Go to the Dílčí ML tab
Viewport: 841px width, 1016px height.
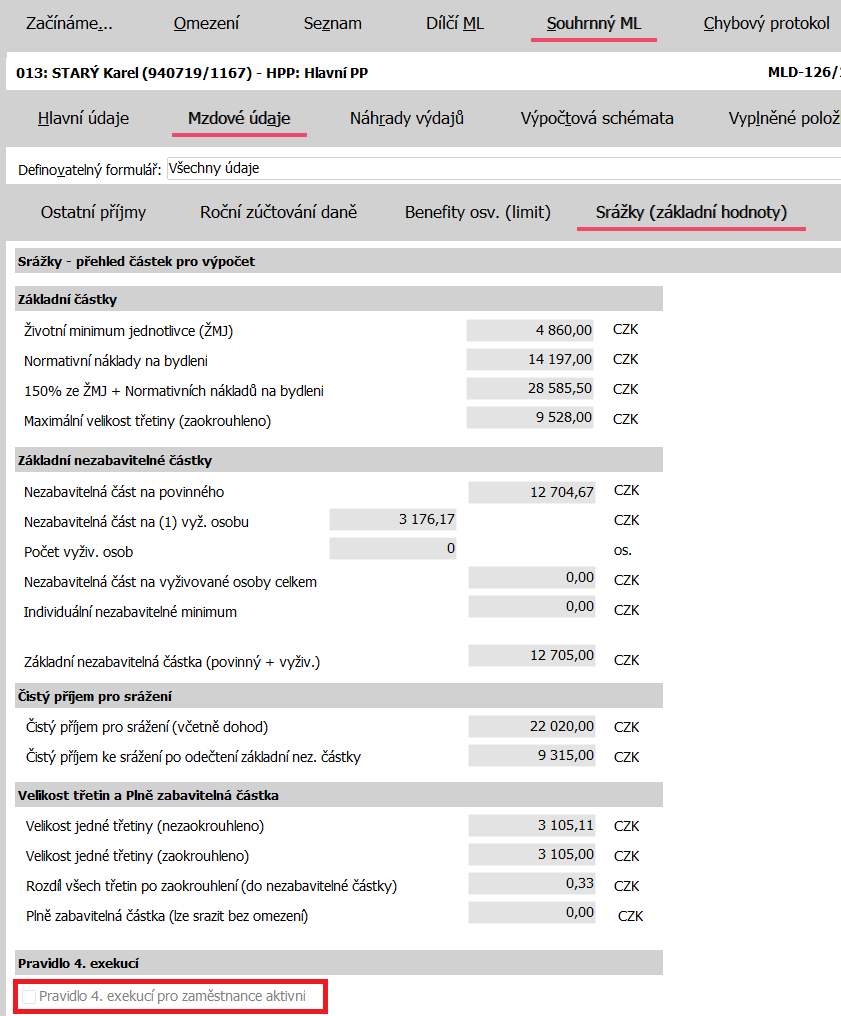(x=454, y=23)
